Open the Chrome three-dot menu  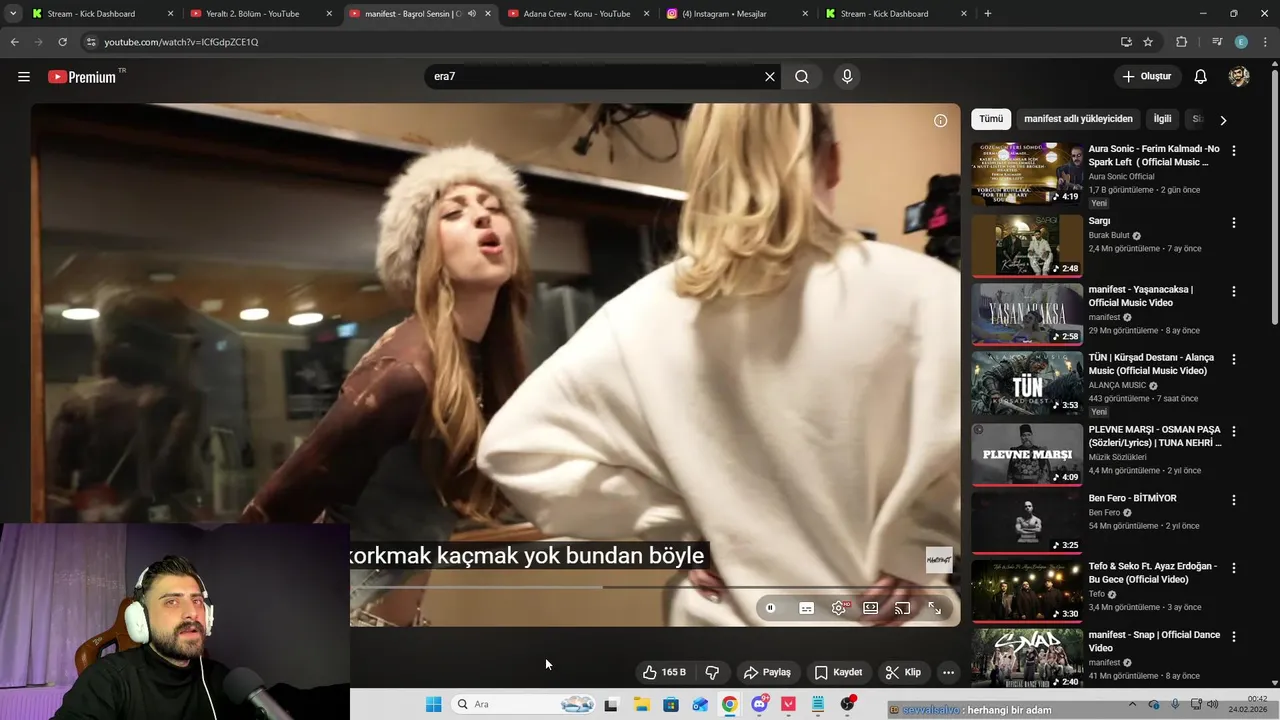pyautogui.click(x=1265, y=42)
